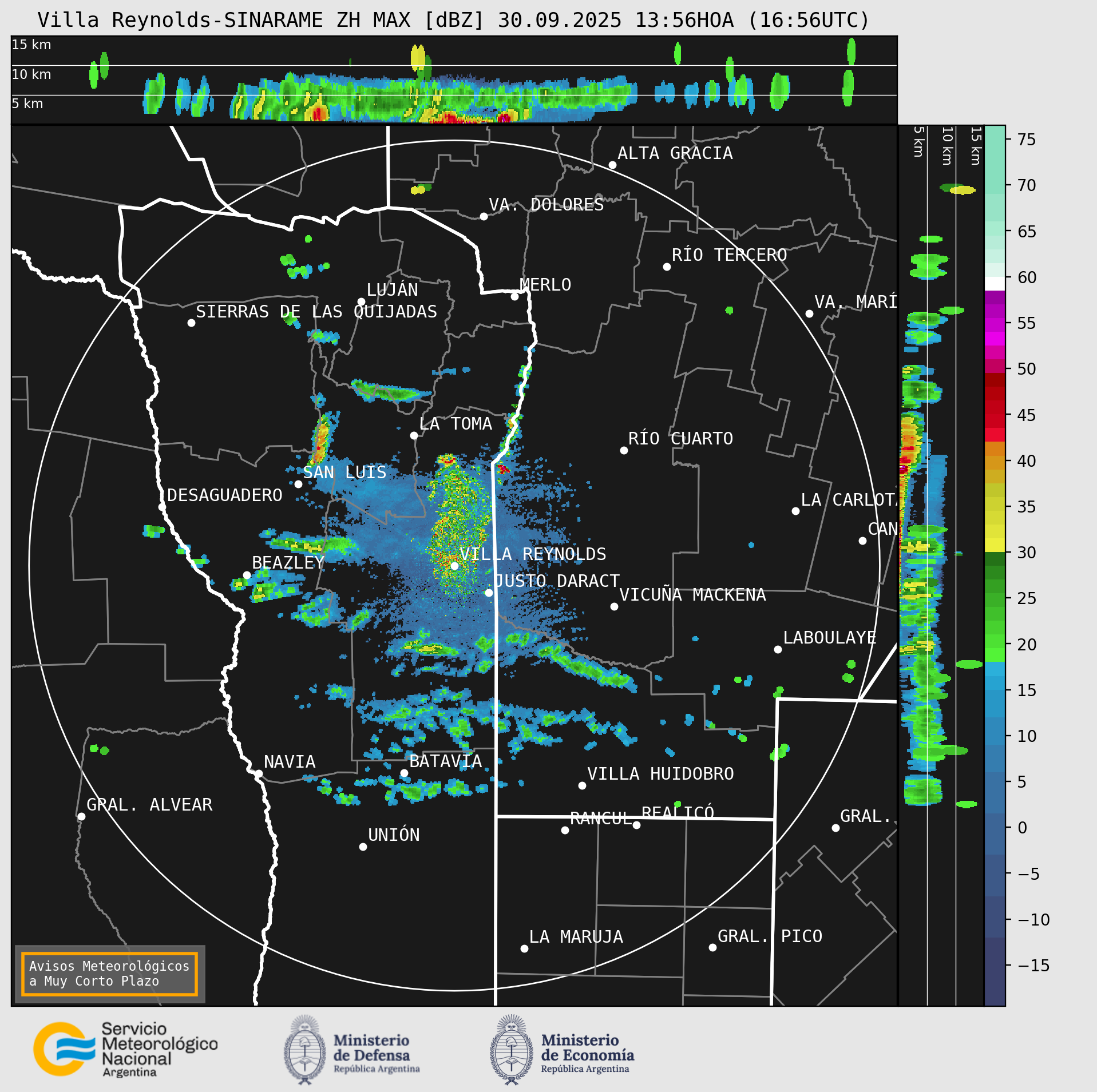Click the Vicuña Mackena city marker

[x=614, y=606]
